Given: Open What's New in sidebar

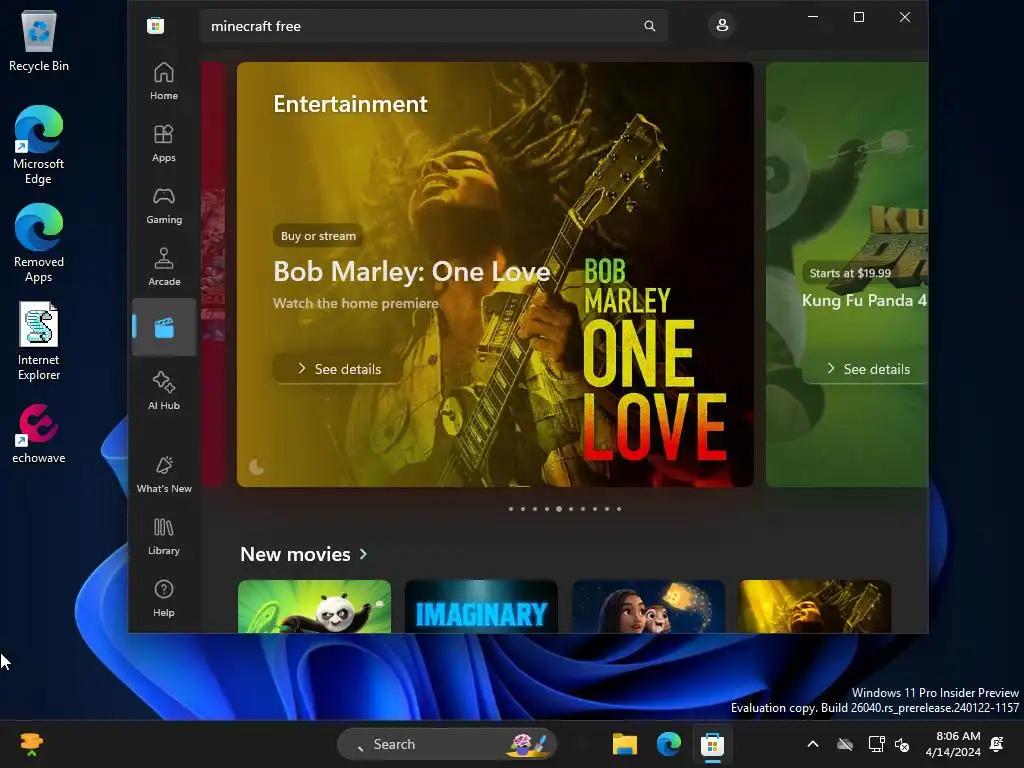Looking at the screenshot, I should point(164,474).
